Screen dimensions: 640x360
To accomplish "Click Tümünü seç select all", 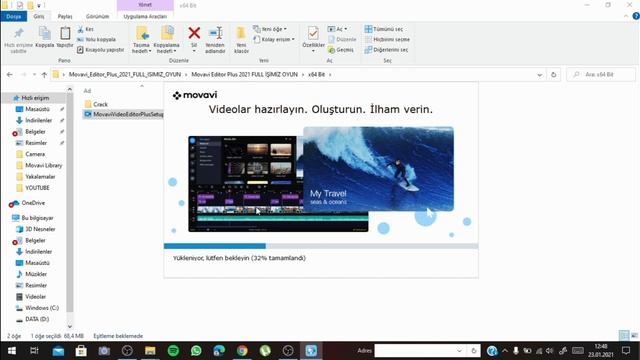I will click(384, 29).
